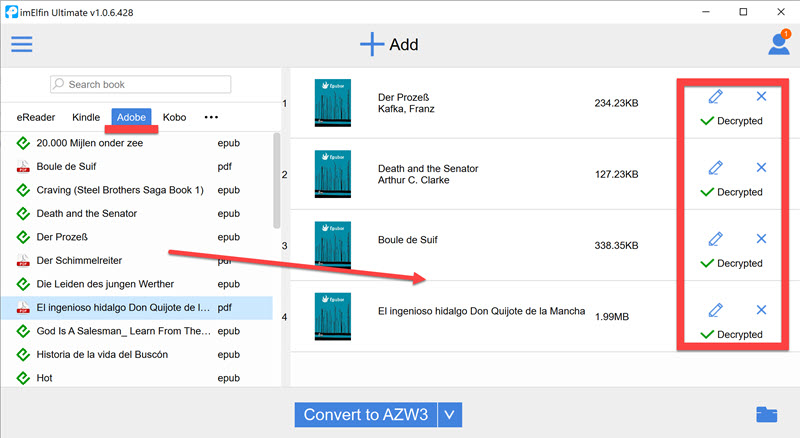Image resolution: width=800 pixels, height=438 pixels.
Task: Remove Death and the Senator from conversion list
Action: point(761,167)
